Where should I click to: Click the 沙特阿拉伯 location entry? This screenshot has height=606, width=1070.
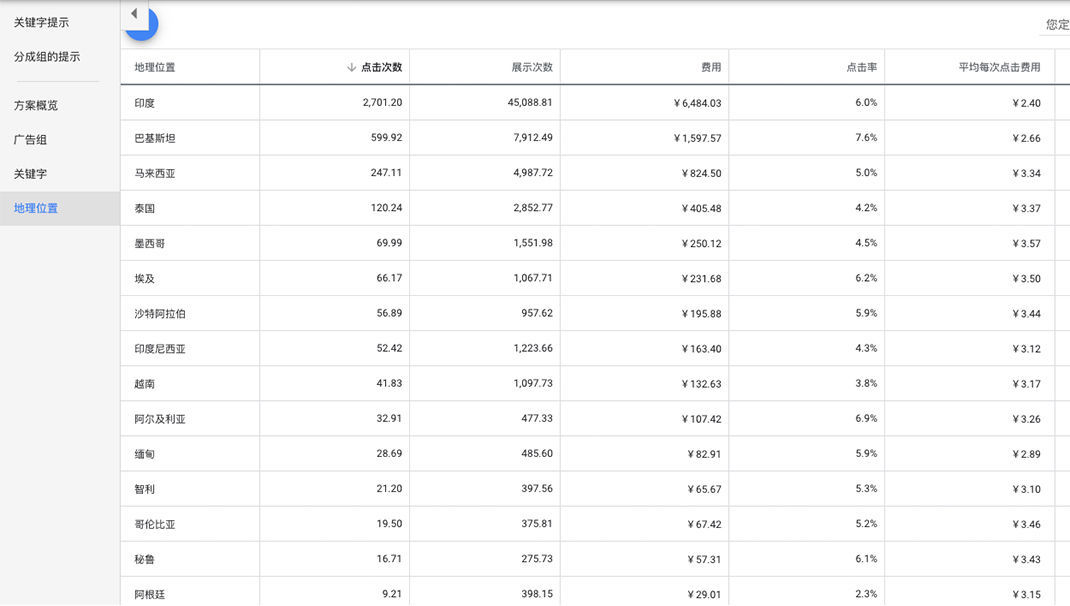click(160, 314)
